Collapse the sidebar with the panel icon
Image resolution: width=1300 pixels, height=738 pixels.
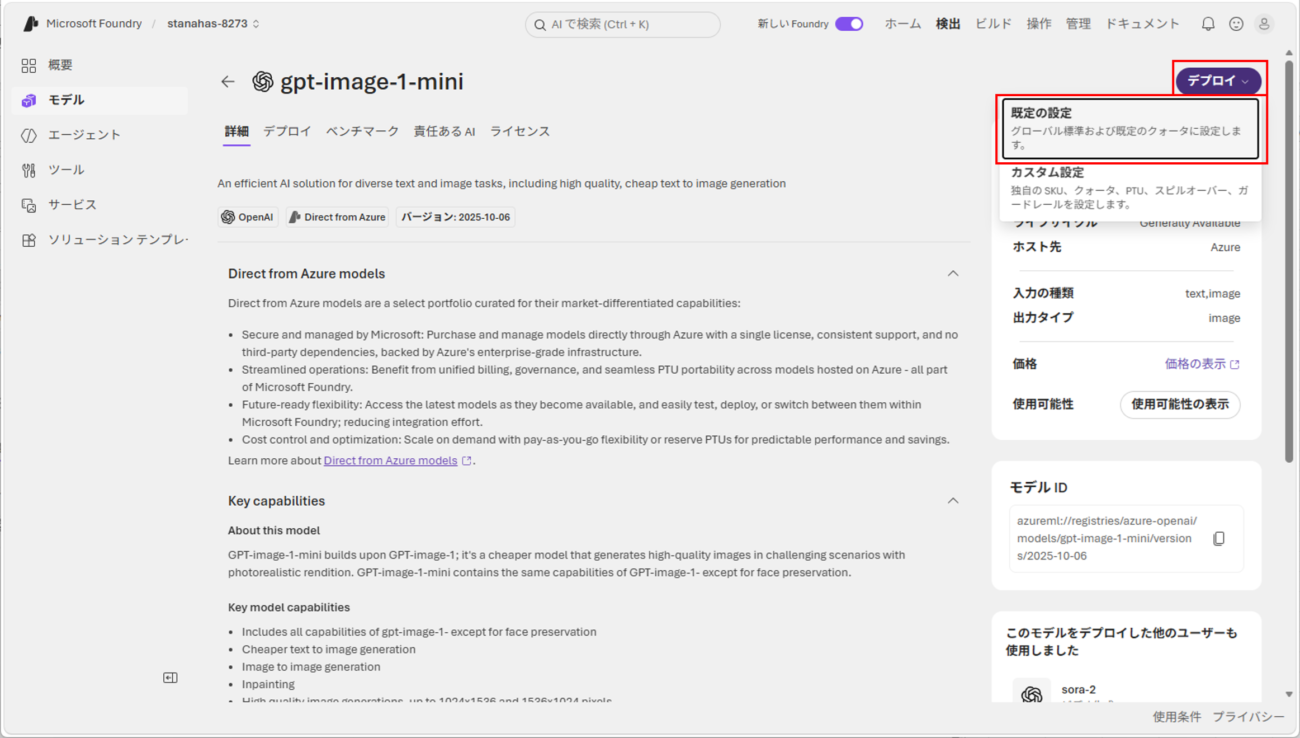tap(170, 678)
